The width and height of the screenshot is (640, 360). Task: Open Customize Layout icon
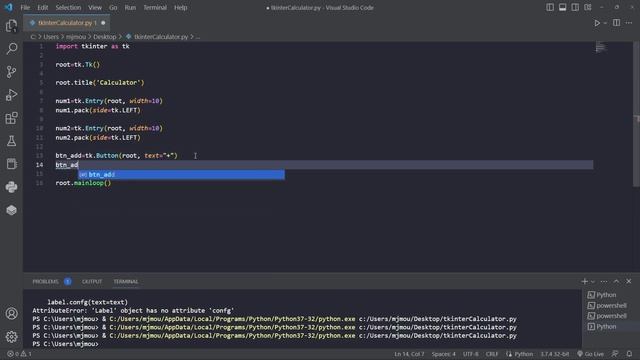tap(587, 7)
